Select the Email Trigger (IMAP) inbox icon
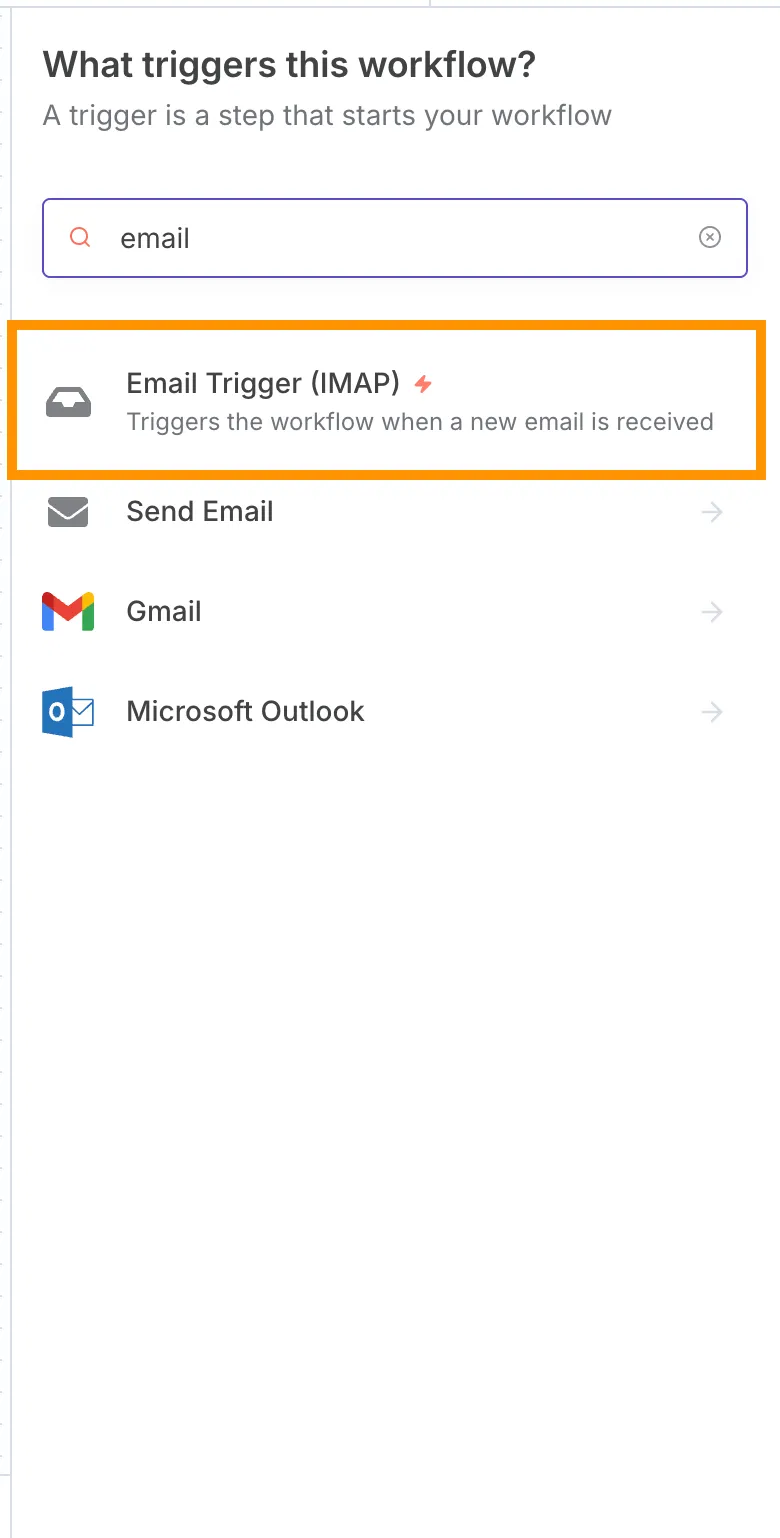This screenshot has height=1538, width=780. click(x=69, y=402)
